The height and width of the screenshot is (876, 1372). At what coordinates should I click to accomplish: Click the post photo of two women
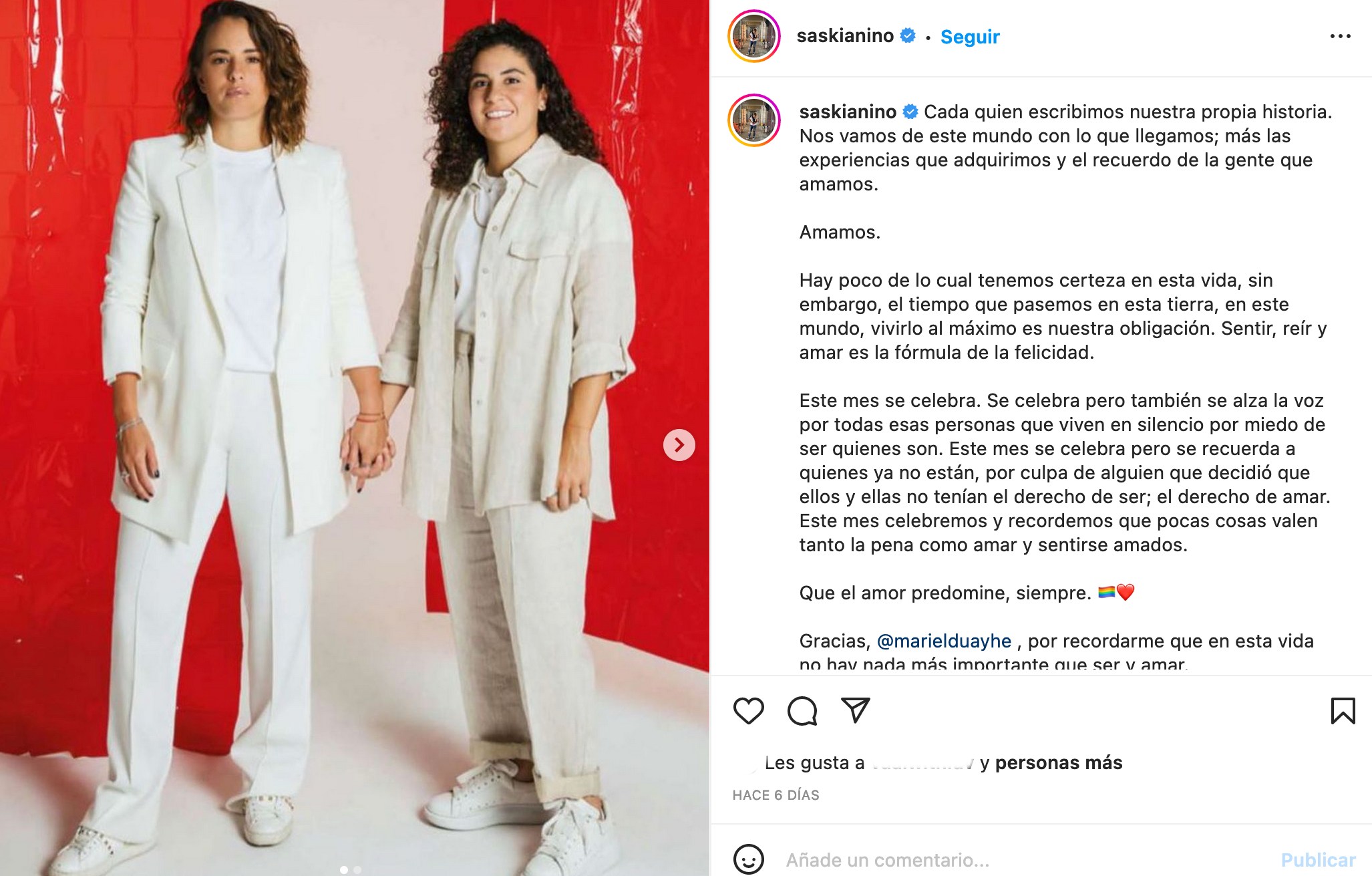pyautogui.click(x=355, y=438)
